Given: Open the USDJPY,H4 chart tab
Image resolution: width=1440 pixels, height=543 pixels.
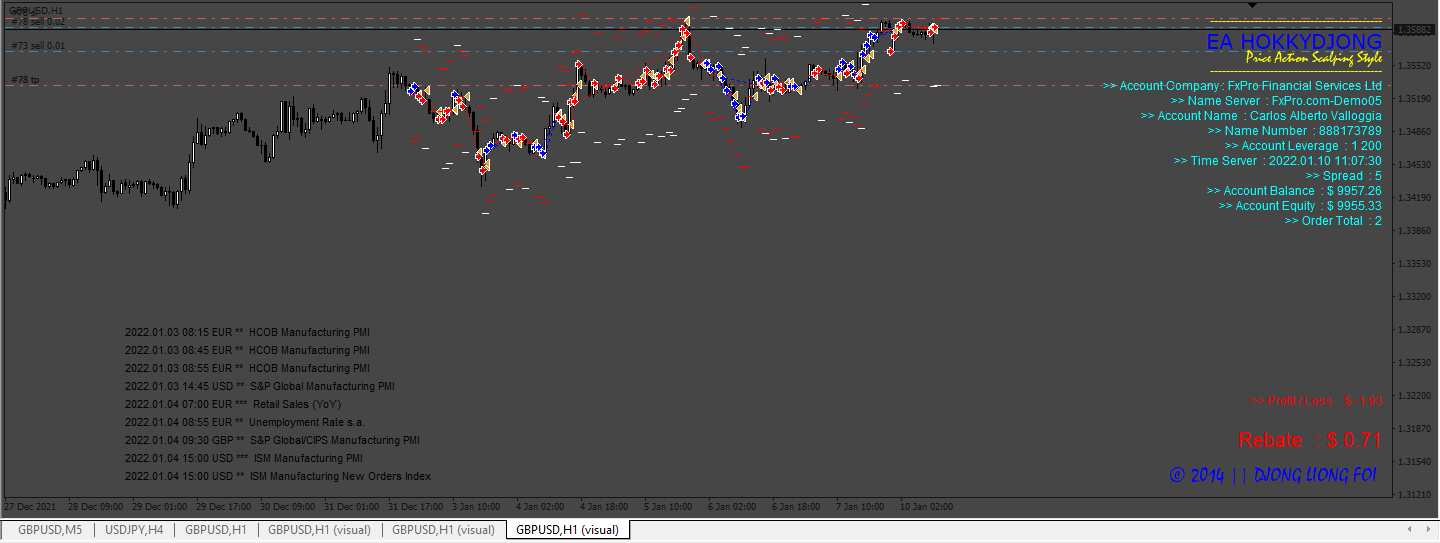Looking at the screenshot, I should [134, 530].
